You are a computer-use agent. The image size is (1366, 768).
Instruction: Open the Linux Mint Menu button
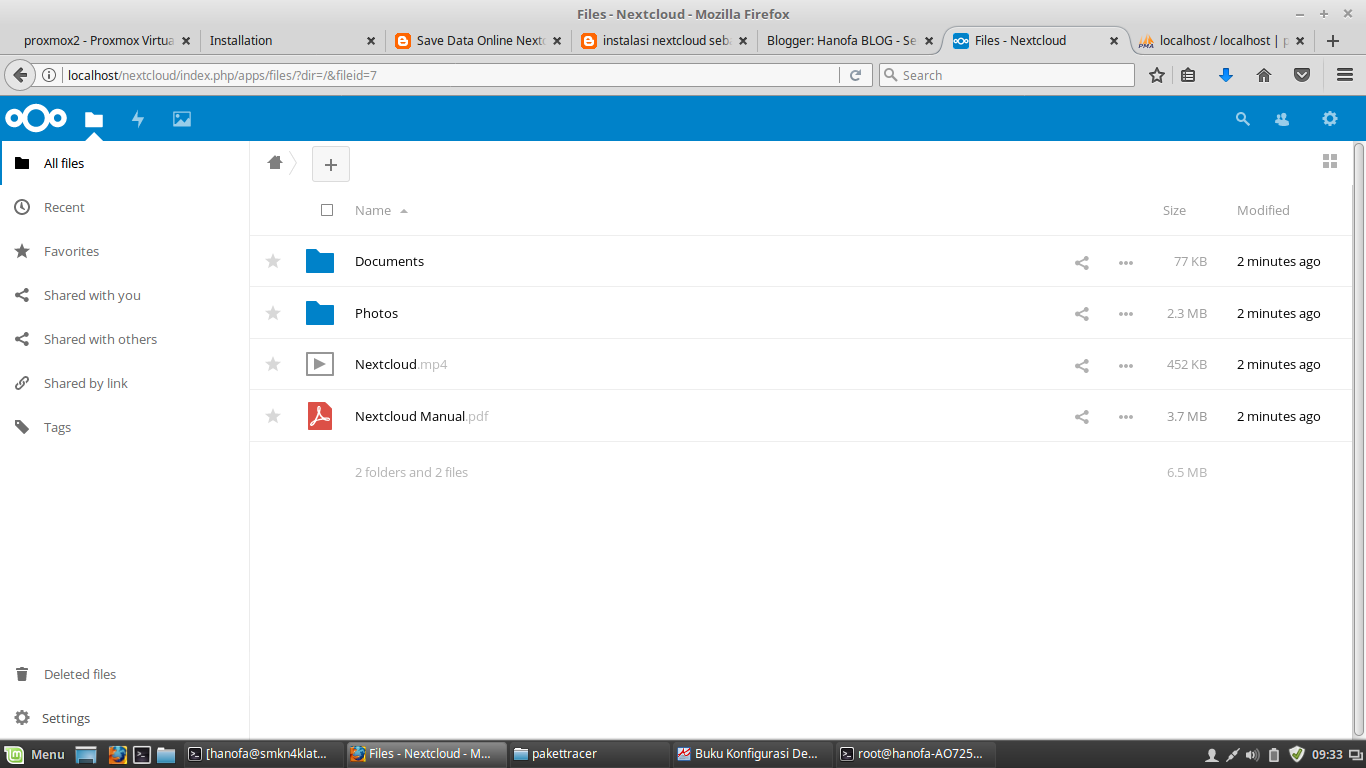click(x=36, y=754)
